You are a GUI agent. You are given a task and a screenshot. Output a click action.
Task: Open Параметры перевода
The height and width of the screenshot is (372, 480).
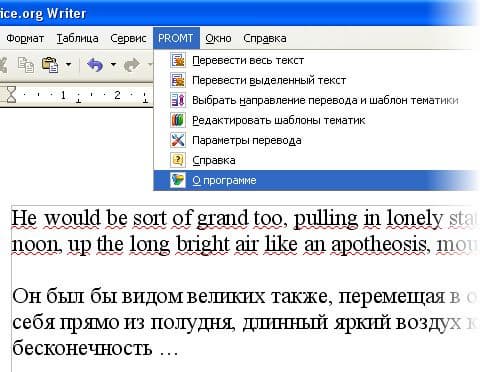point(247,140)
